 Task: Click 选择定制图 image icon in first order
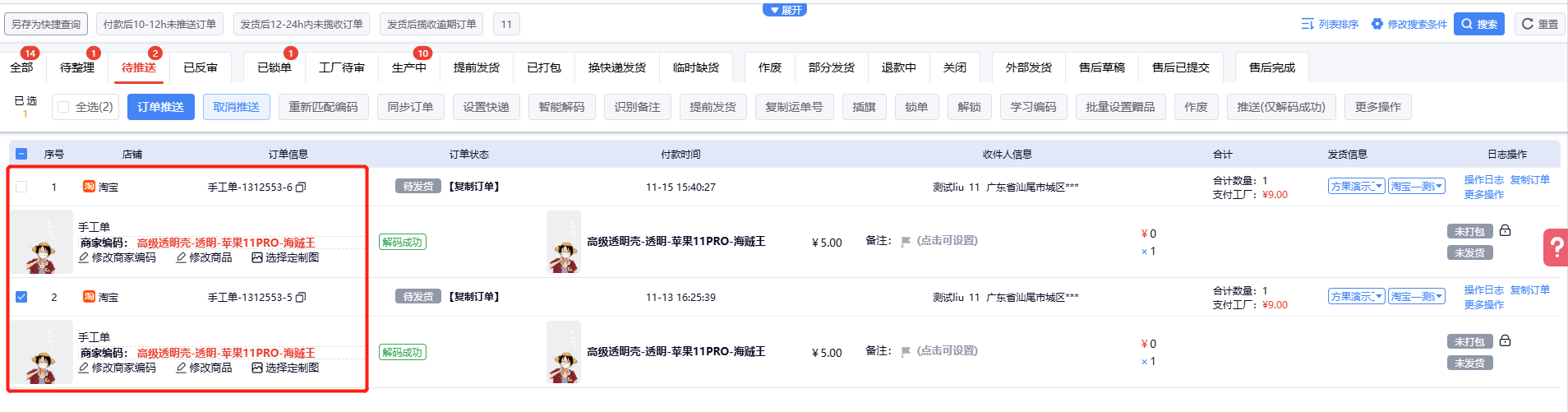(x=257, y=257)
